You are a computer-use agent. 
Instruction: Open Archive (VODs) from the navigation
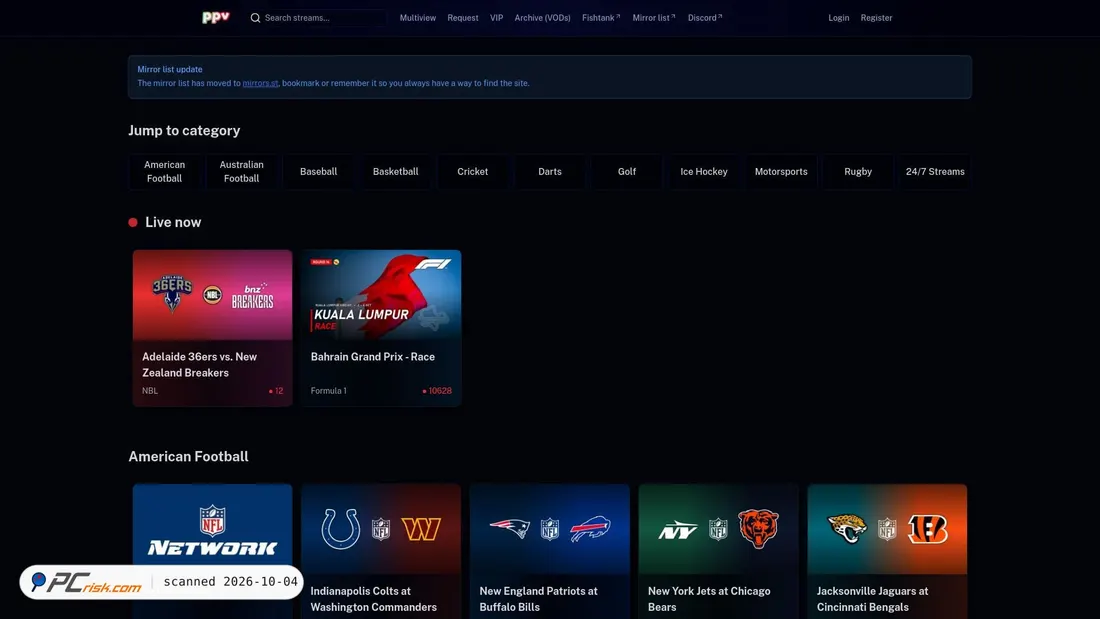click(542, 18)
